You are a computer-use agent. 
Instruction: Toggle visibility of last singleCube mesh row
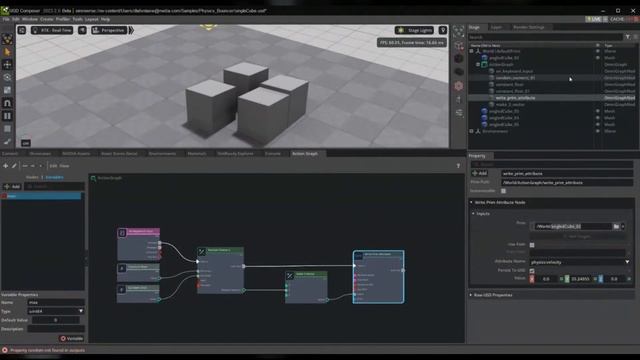tap(598, 124)
